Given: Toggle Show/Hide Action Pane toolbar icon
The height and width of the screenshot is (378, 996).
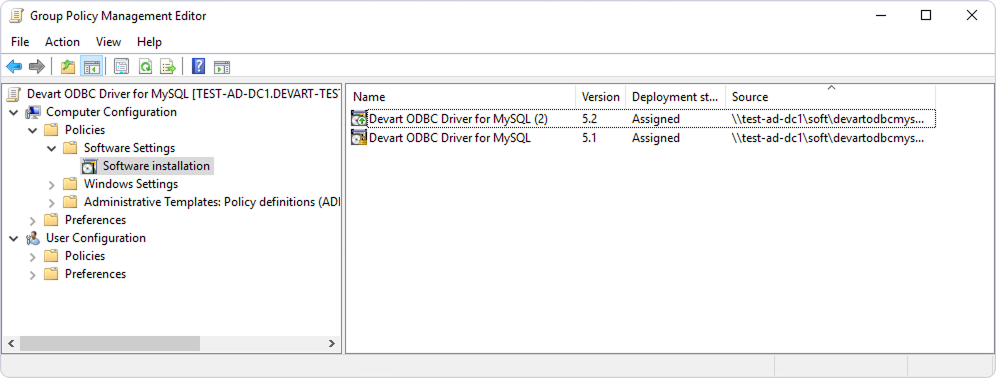Looking at the screenshot, I should 222,67.
